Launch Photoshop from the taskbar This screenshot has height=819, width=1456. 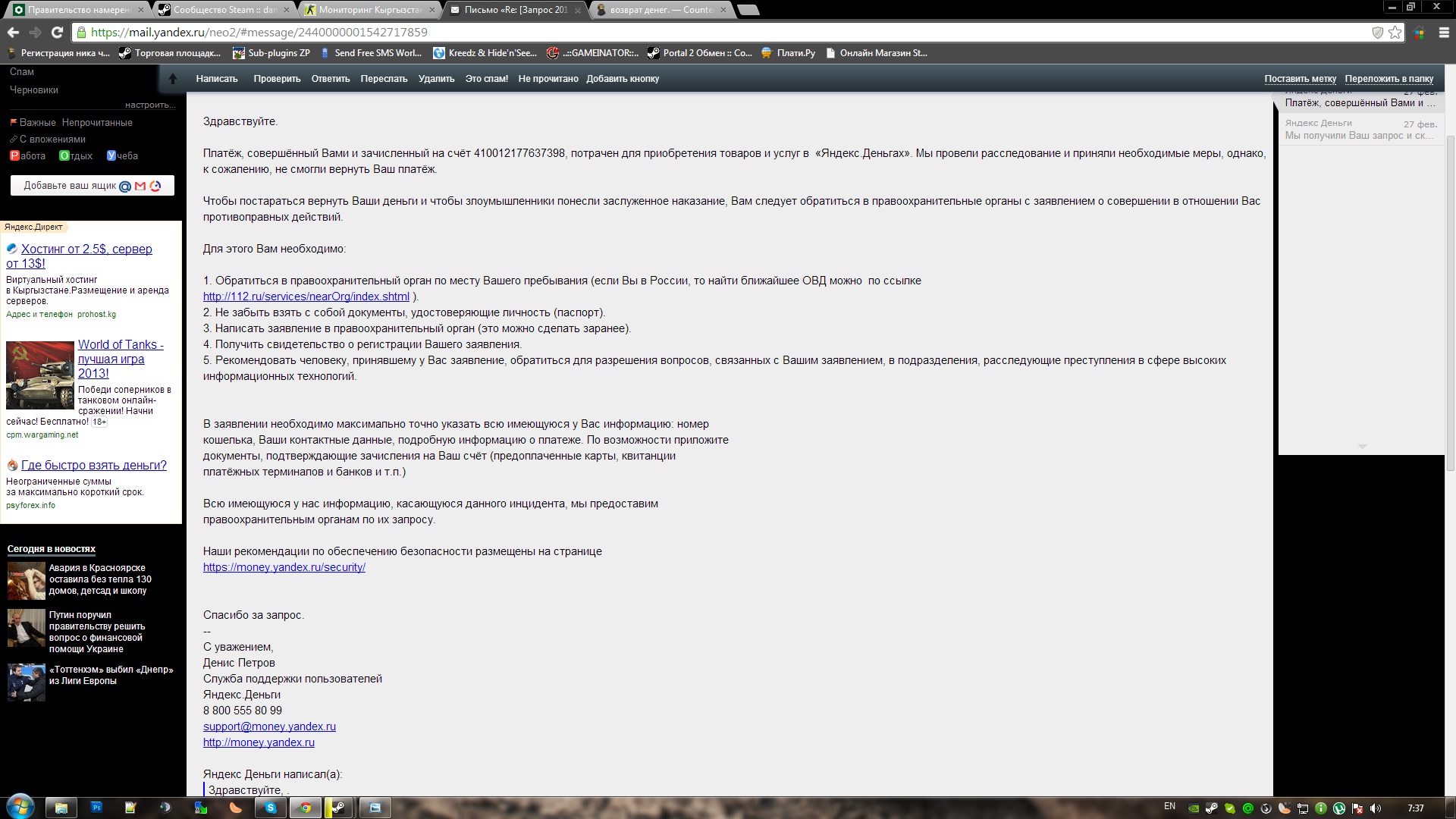[x=96, y=808]
